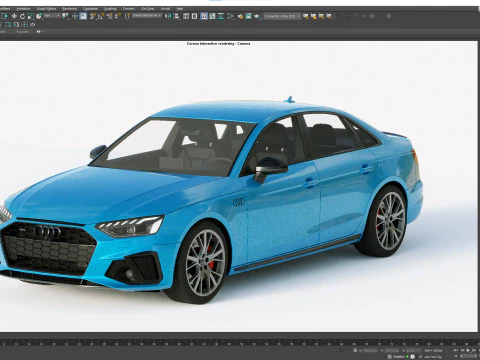Click the Z coordinate input field

point(413,350)
